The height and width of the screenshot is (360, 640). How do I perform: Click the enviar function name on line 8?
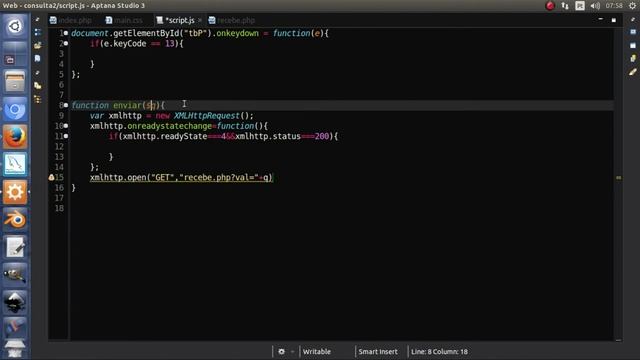coord(127,105)
